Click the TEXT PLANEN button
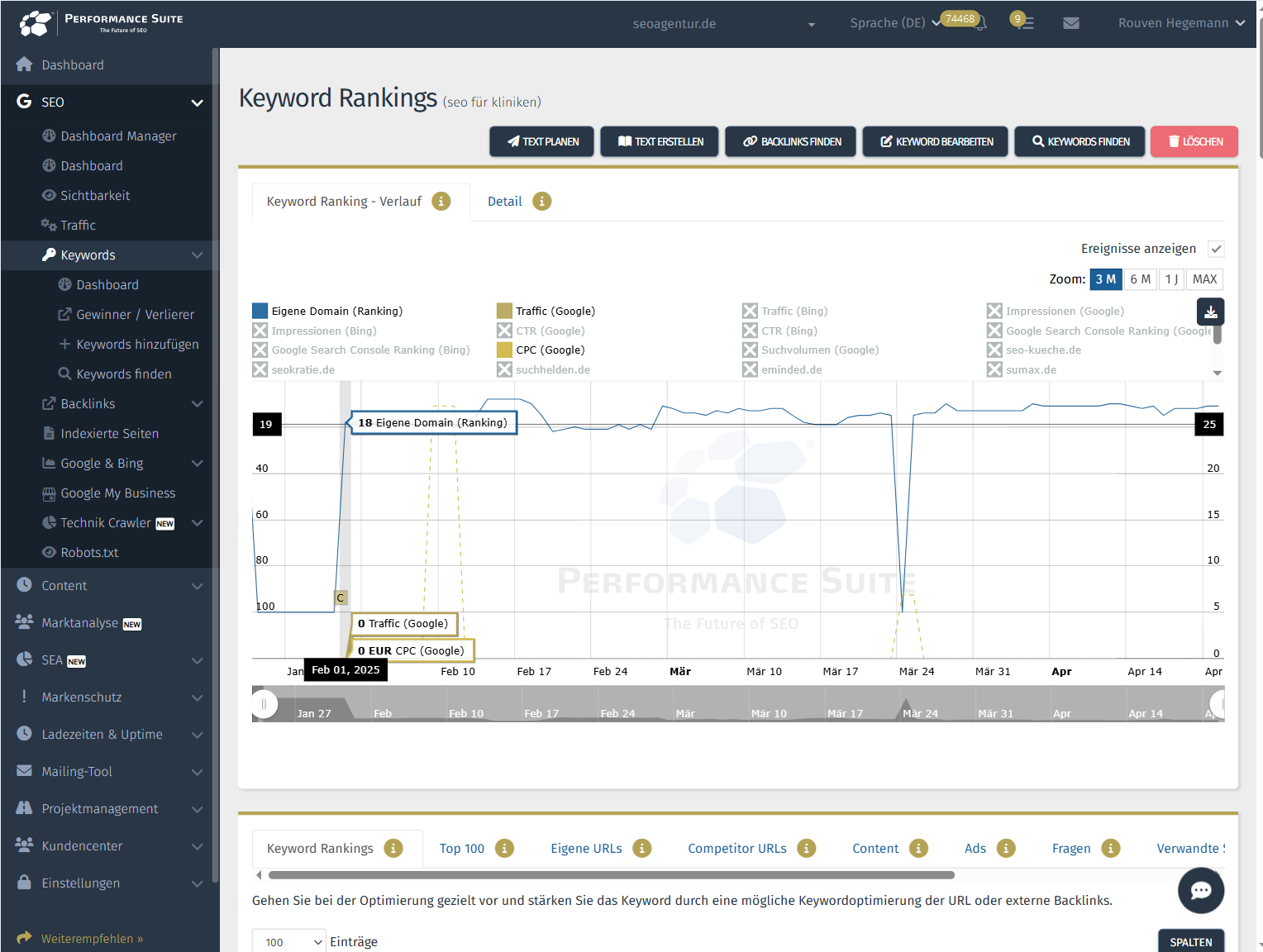 542,141
